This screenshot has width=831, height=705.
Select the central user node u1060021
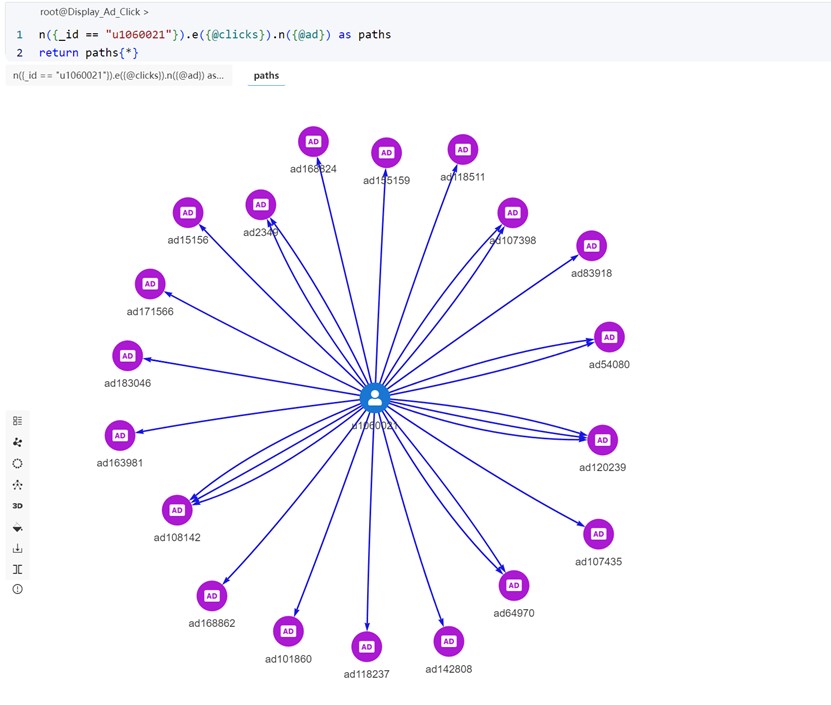[374, 398]
